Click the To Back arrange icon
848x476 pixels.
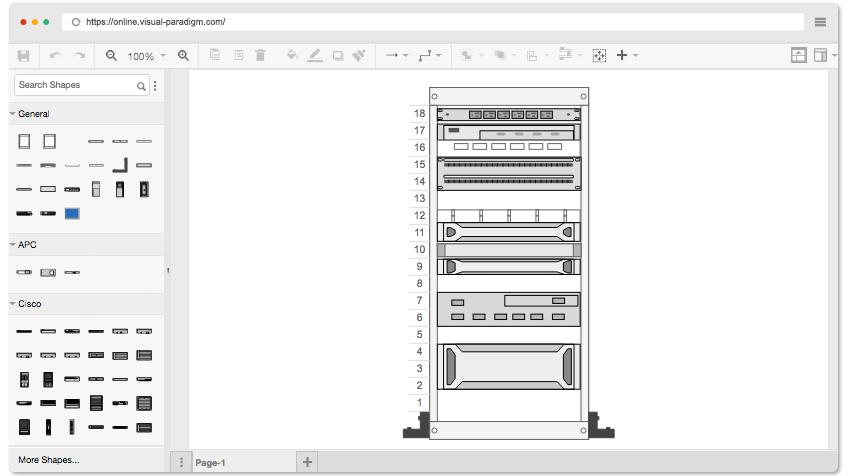500,55
